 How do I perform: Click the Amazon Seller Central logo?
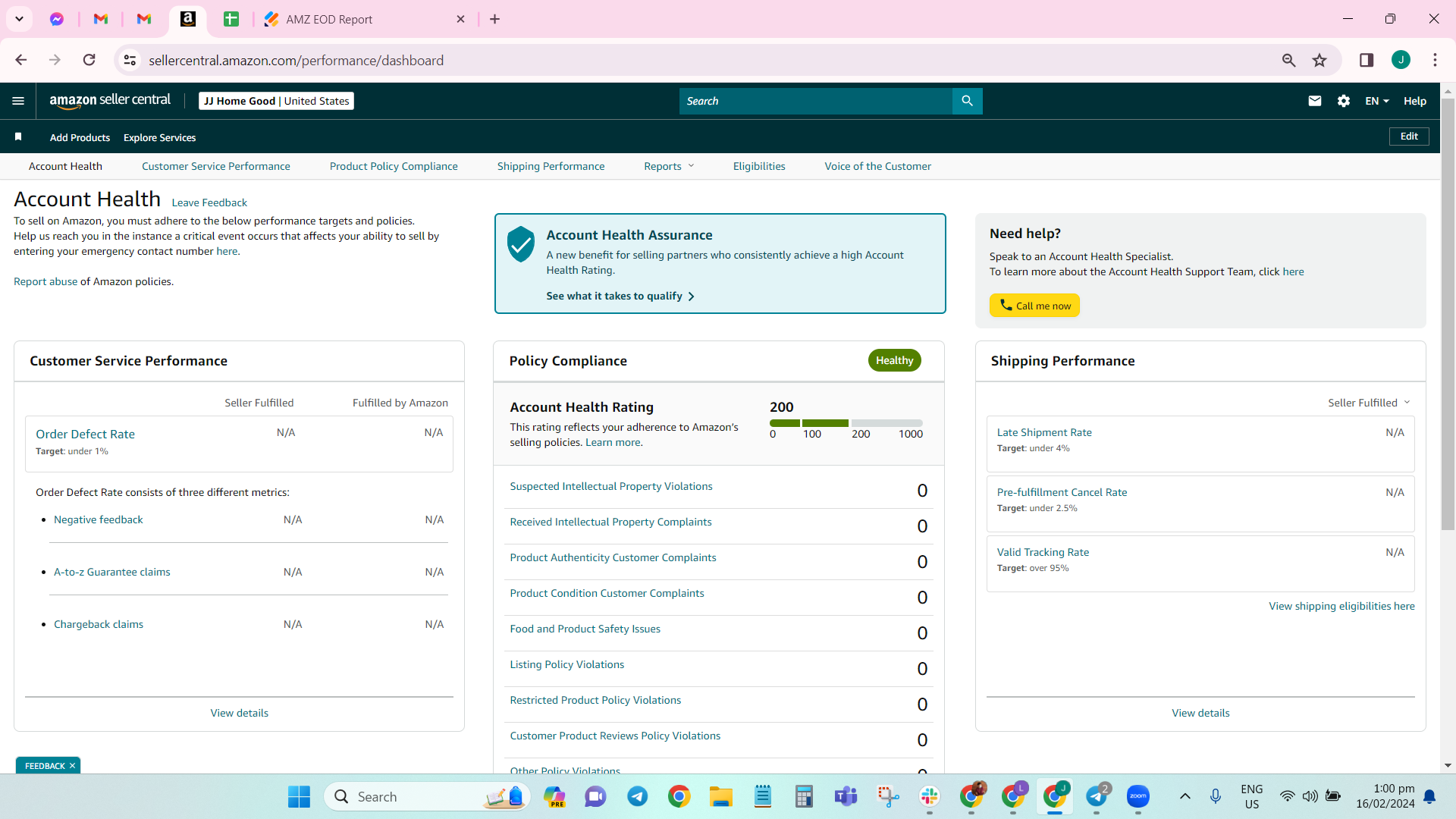pyautogui.click(x=110, y=101)
